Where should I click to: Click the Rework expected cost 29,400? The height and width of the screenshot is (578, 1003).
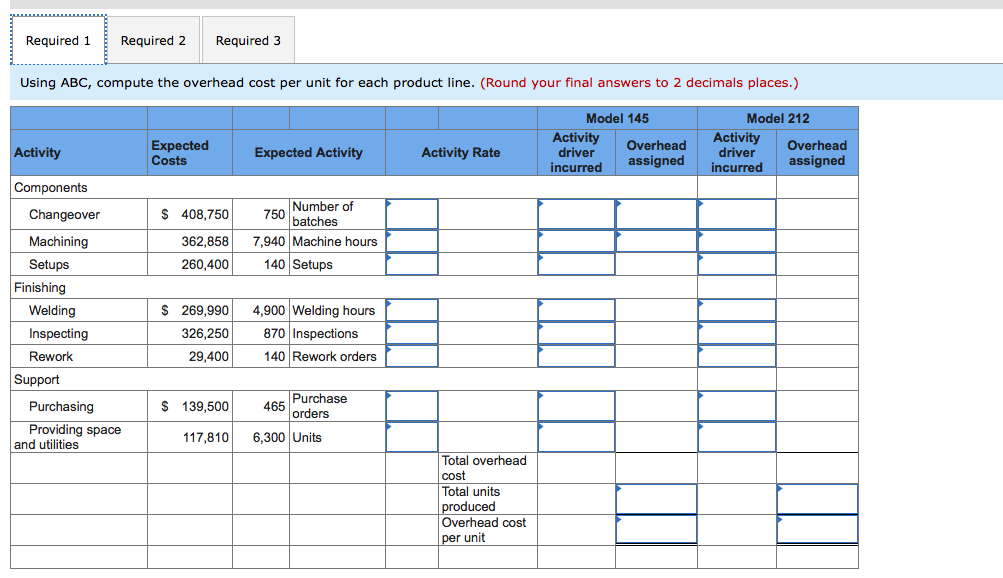pos(209,356)
